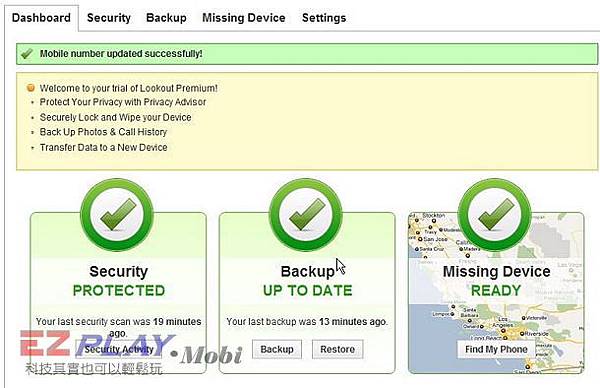The height and width of the screenshot is (388, 600).
Task: Click 'Securely Lock and Wipe your Device'
Action: click(x=116, y=117)
